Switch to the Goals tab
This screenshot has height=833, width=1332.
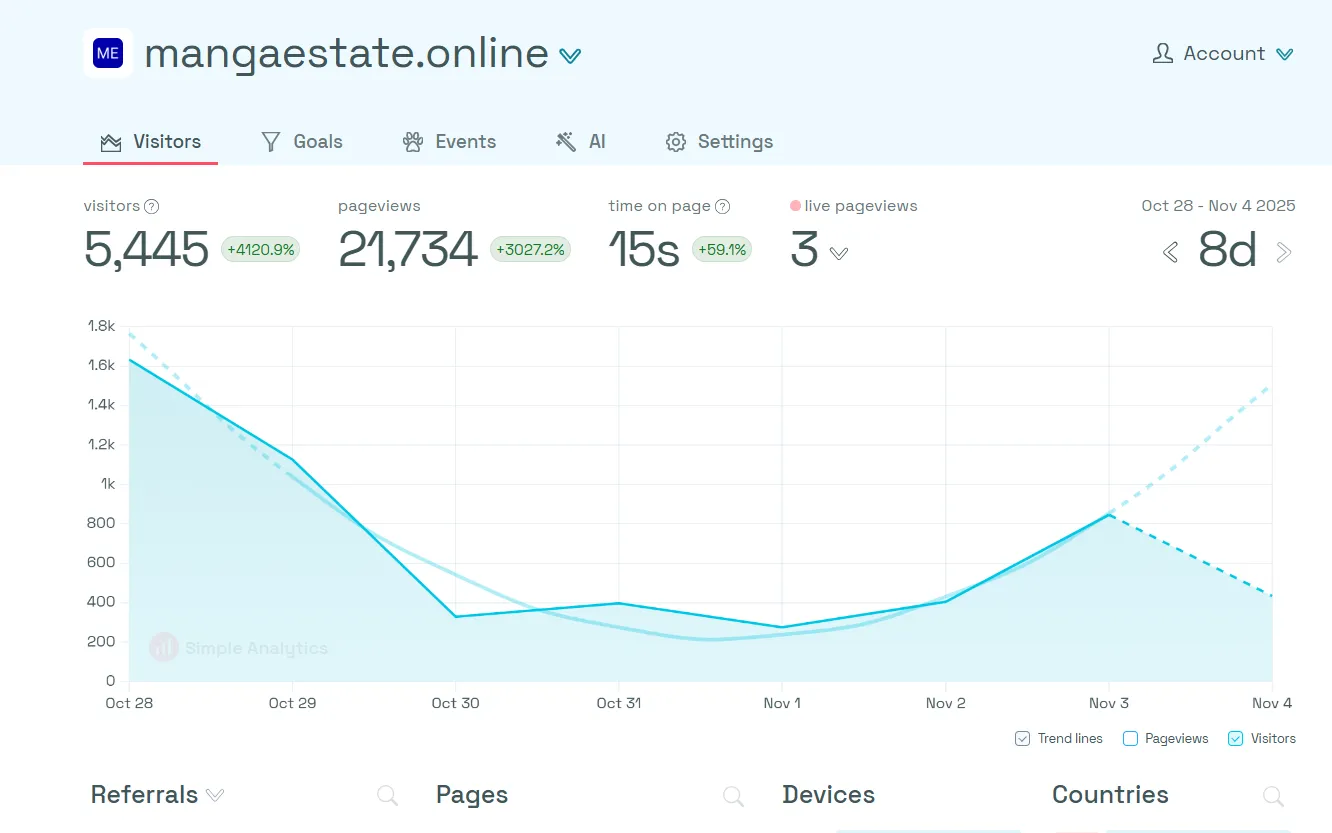316,141
